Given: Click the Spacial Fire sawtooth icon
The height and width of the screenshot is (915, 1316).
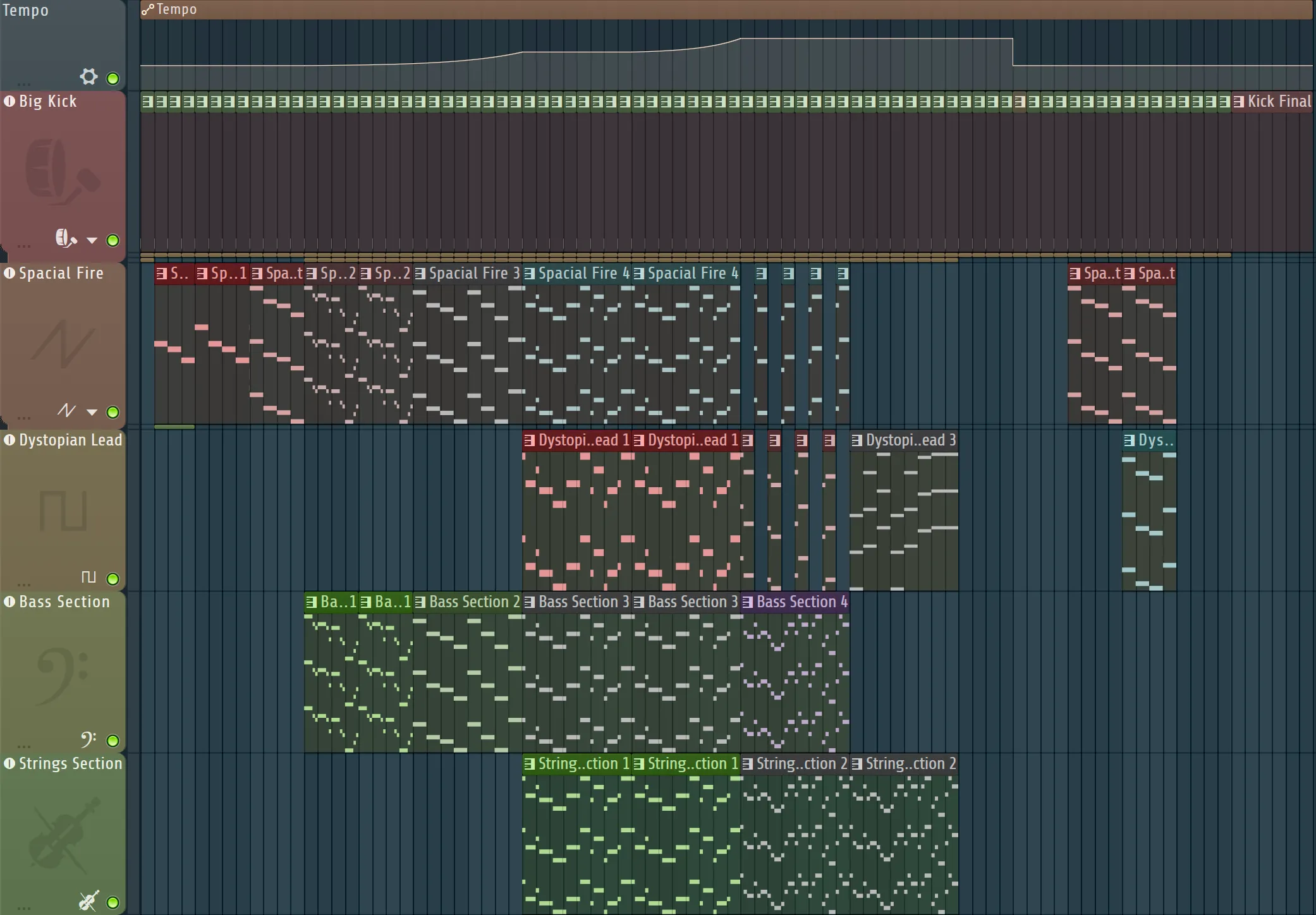Looking at the screenshot, I should coord(66,411).
